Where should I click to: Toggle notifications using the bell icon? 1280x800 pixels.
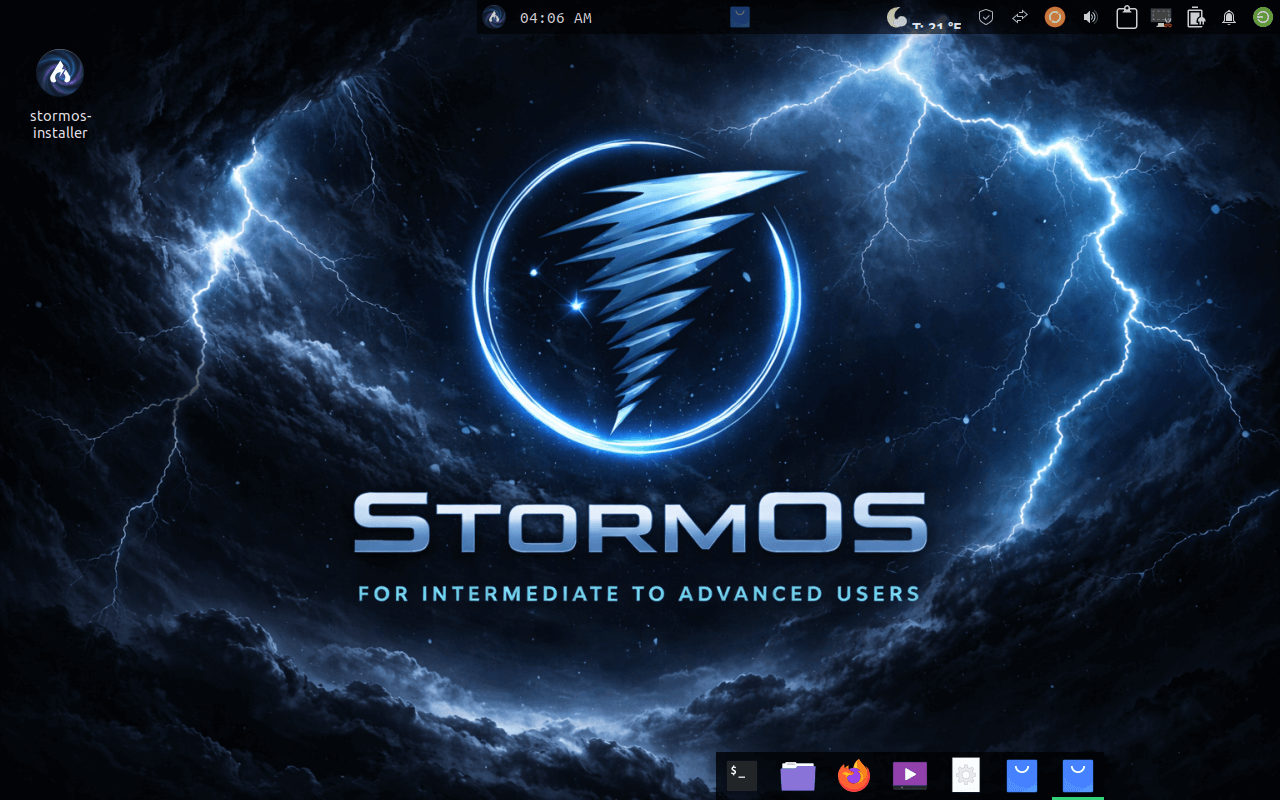[1228, 17]
